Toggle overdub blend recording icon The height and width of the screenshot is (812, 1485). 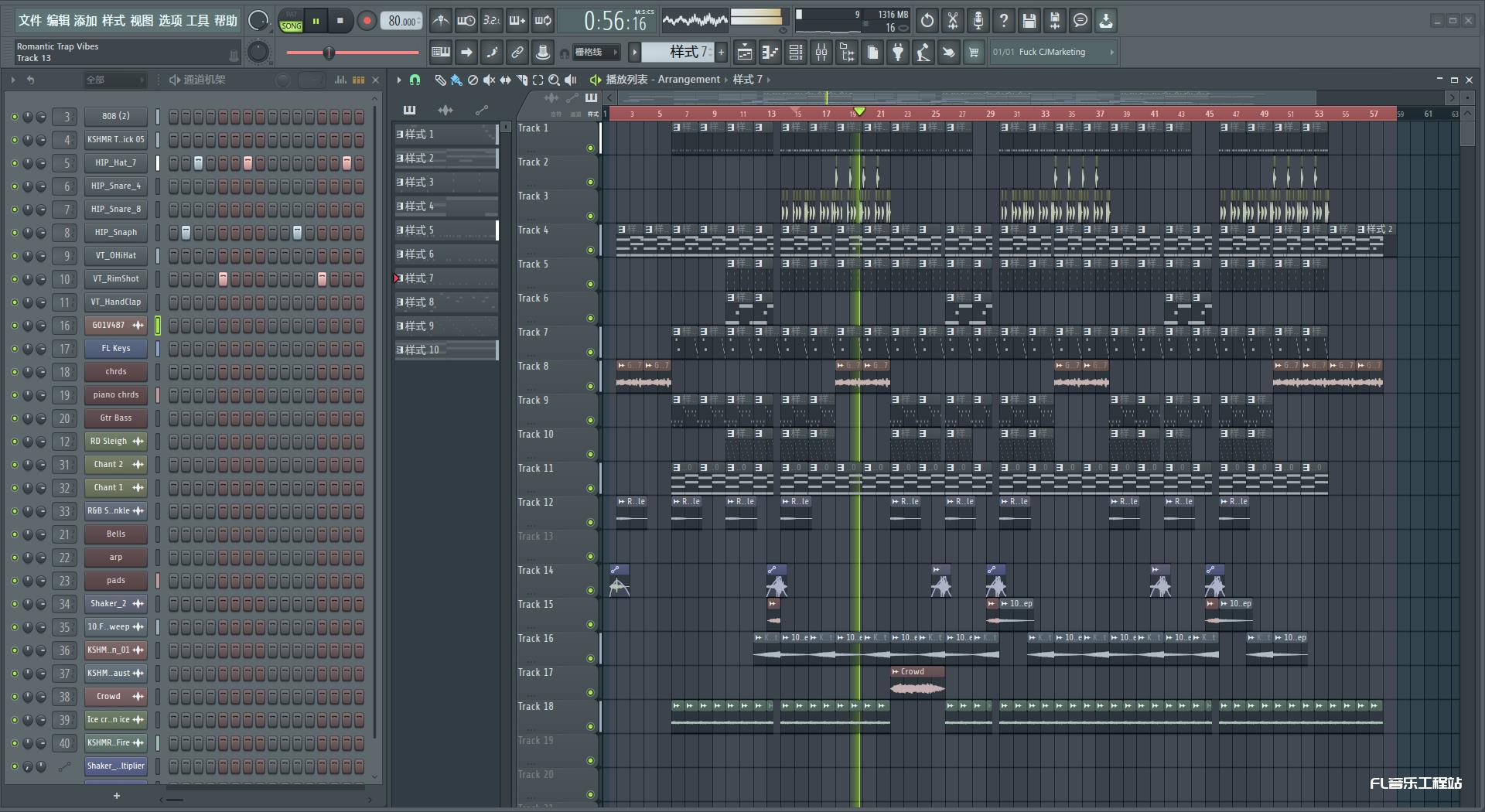tap(517, 21)
